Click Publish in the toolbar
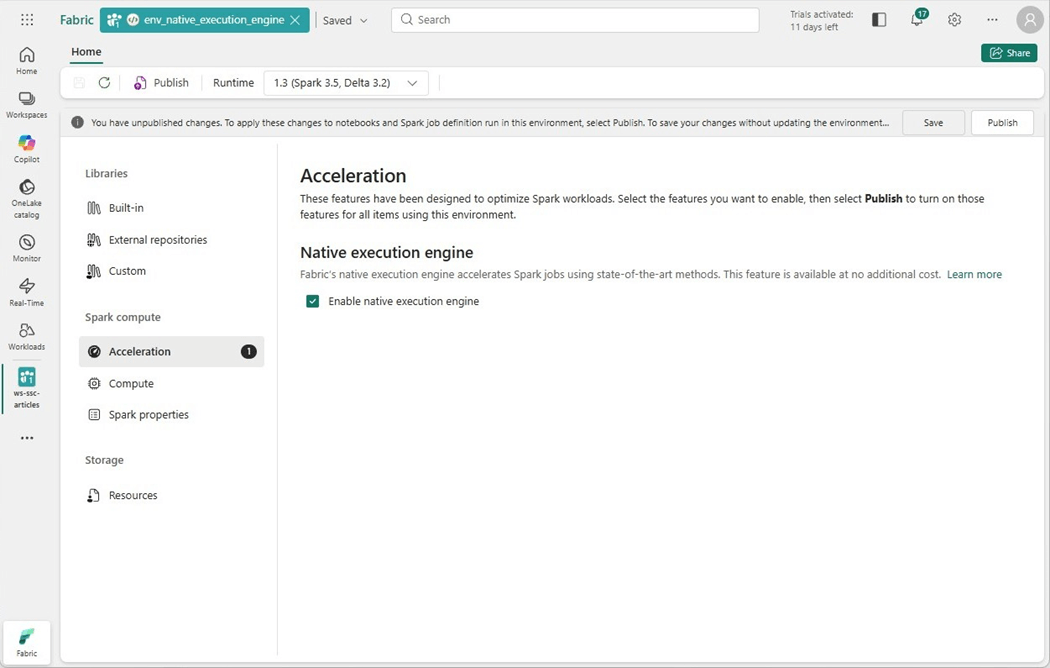 tap(161, 82)
